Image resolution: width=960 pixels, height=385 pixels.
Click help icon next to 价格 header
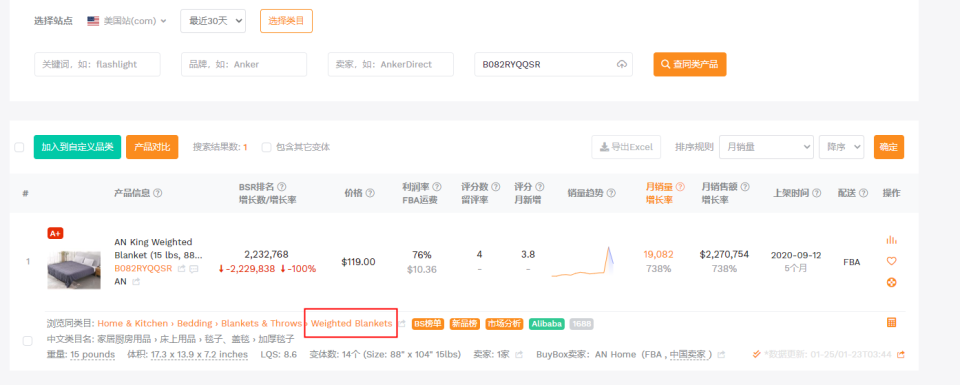370,193
